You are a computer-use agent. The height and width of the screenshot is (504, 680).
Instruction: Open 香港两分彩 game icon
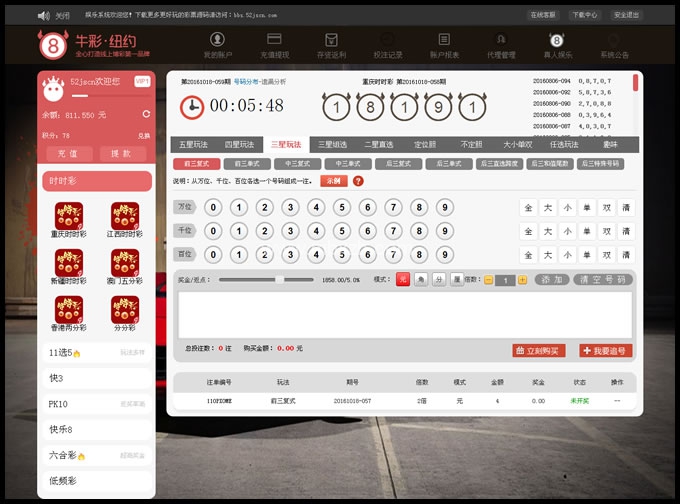pyautogui.click(x=69, y=310)
